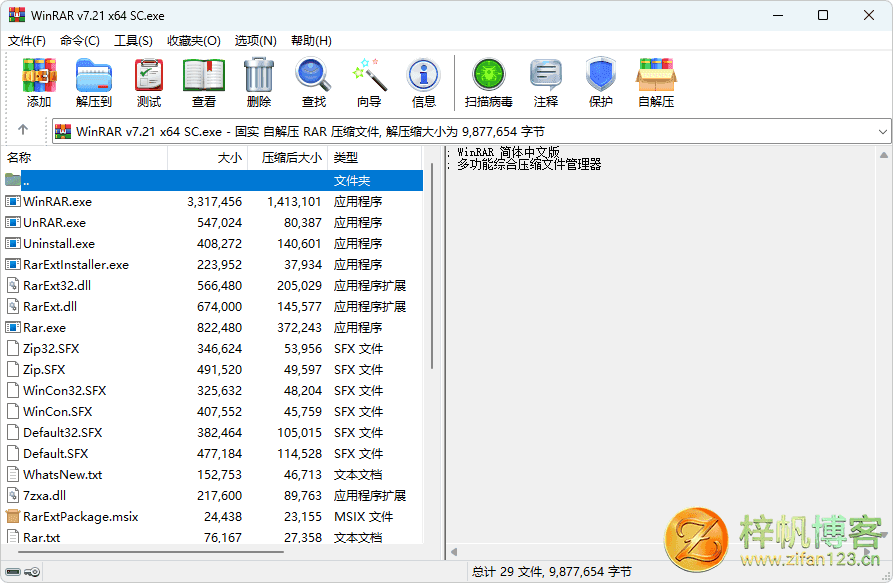Select the Zip.SFX row

[x=214, y=369]
